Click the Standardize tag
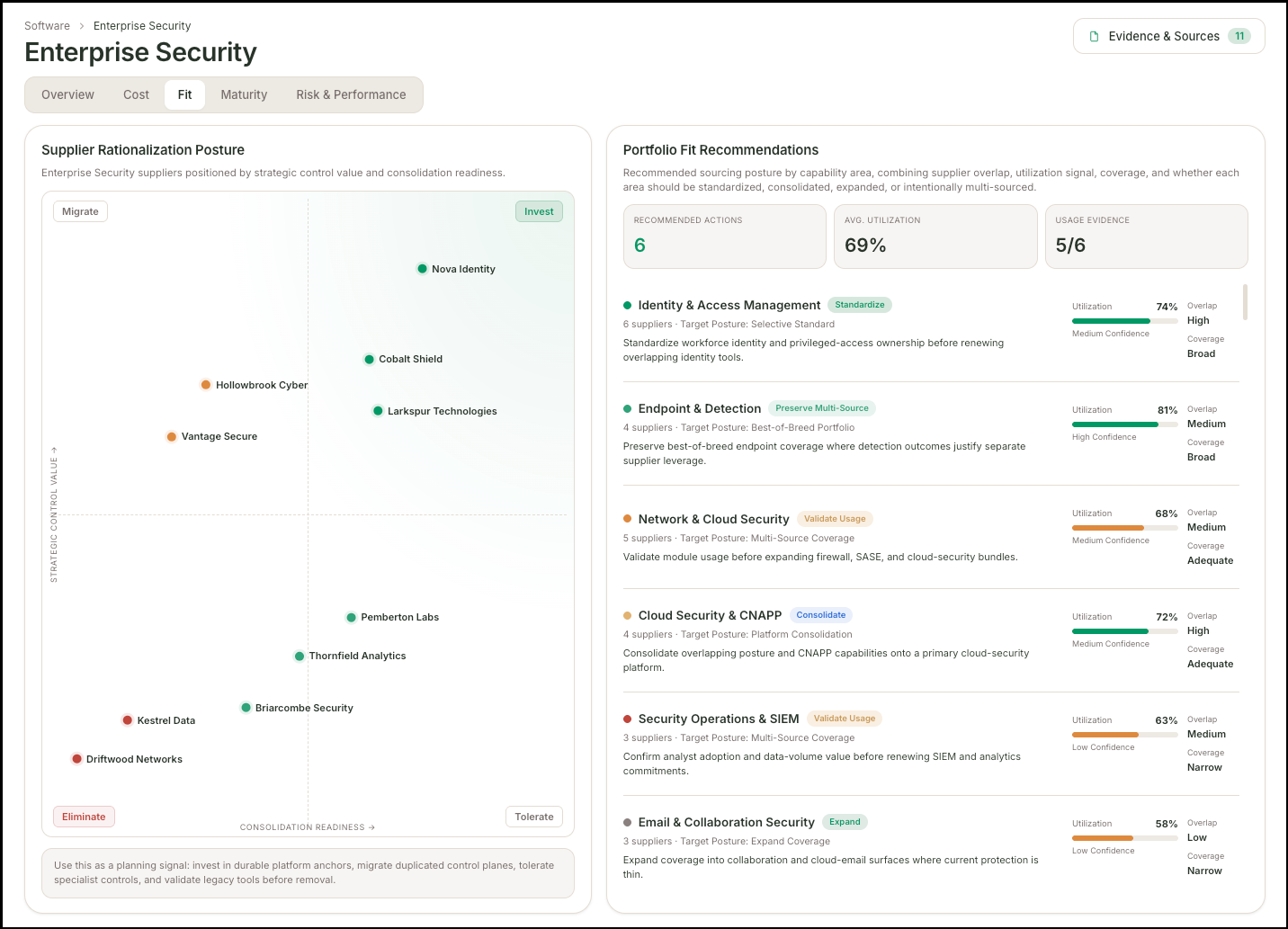This screenshot has height=929, width=1288. click(859, 305)
